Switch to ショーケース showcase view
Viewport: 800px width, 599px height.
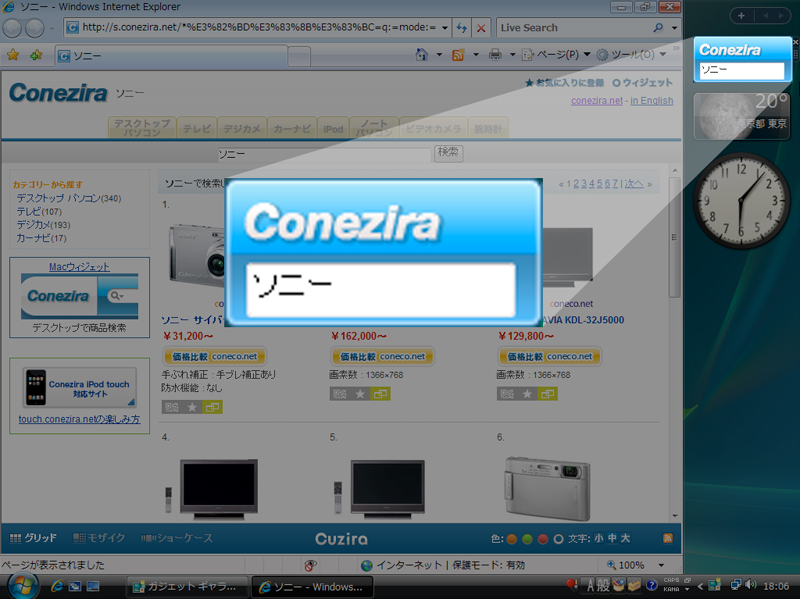pos(177,538)
